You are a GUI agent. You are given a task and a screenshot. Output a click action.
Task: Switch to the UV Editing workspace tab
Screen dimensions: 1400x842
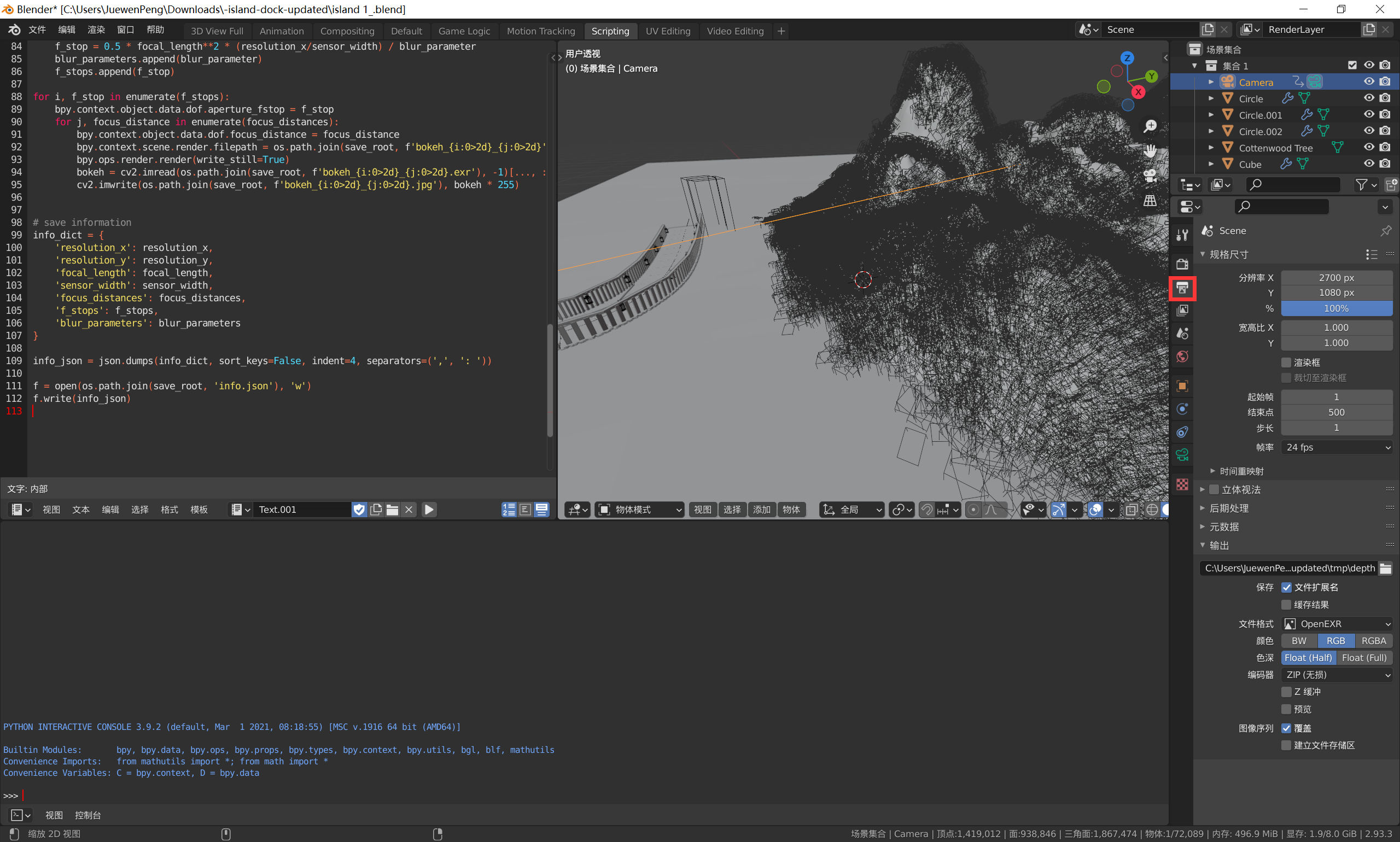(668, 31)
